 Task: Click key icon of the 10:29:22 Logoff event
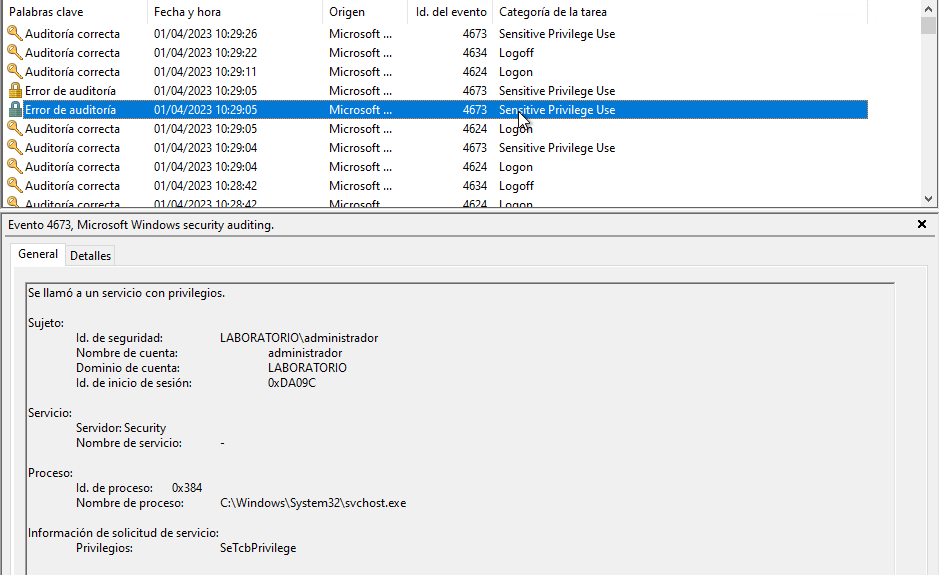pos(15,53)
